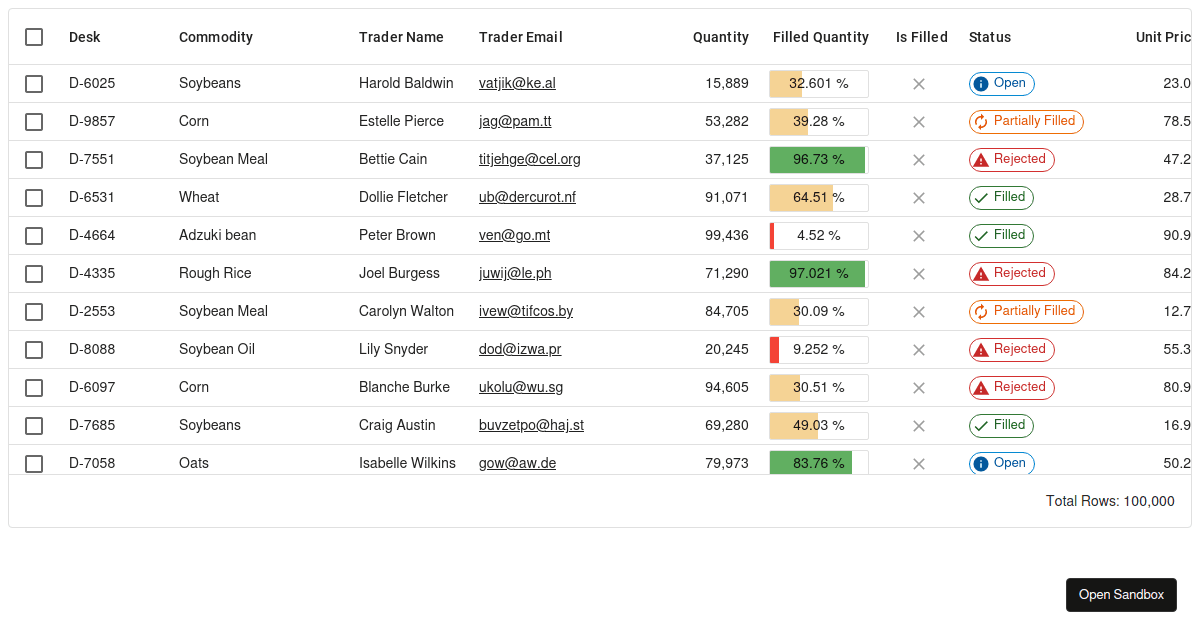The image size is (1200, 630).
Task: Click the Open info icon for Isabelle Wilkins
Action: tap(981, 464)
